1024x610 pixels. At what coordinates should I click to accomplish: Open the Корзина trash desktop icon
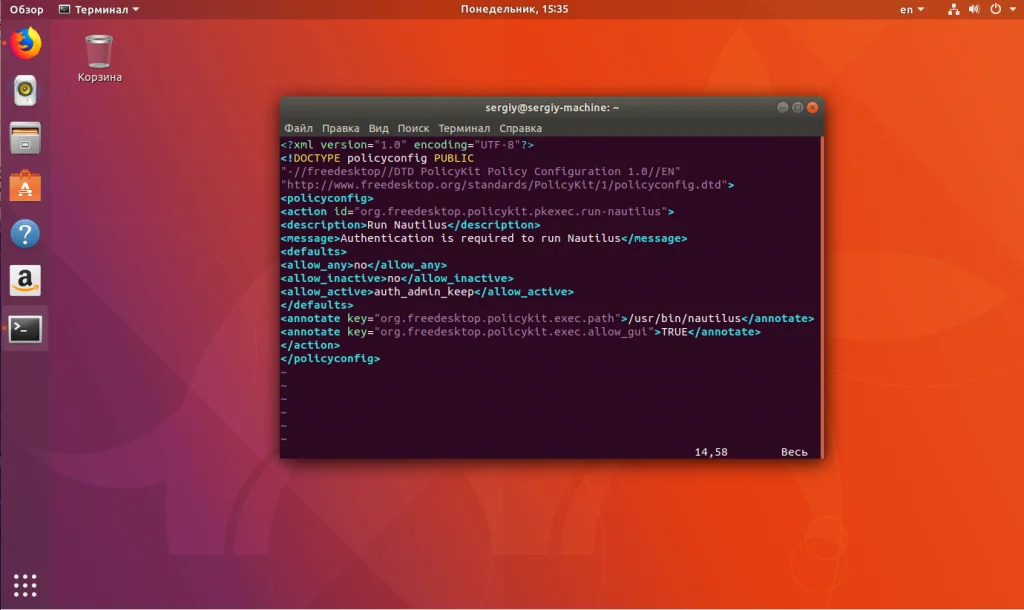(x=99, y=59)
